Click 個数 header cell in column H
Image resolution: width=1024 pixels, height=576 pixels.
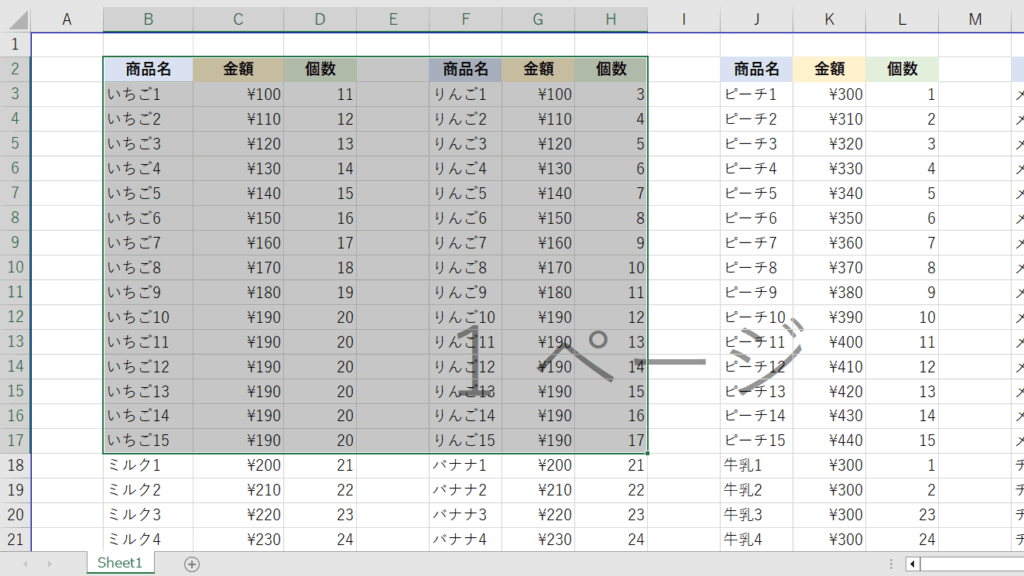tap(611, 69)
